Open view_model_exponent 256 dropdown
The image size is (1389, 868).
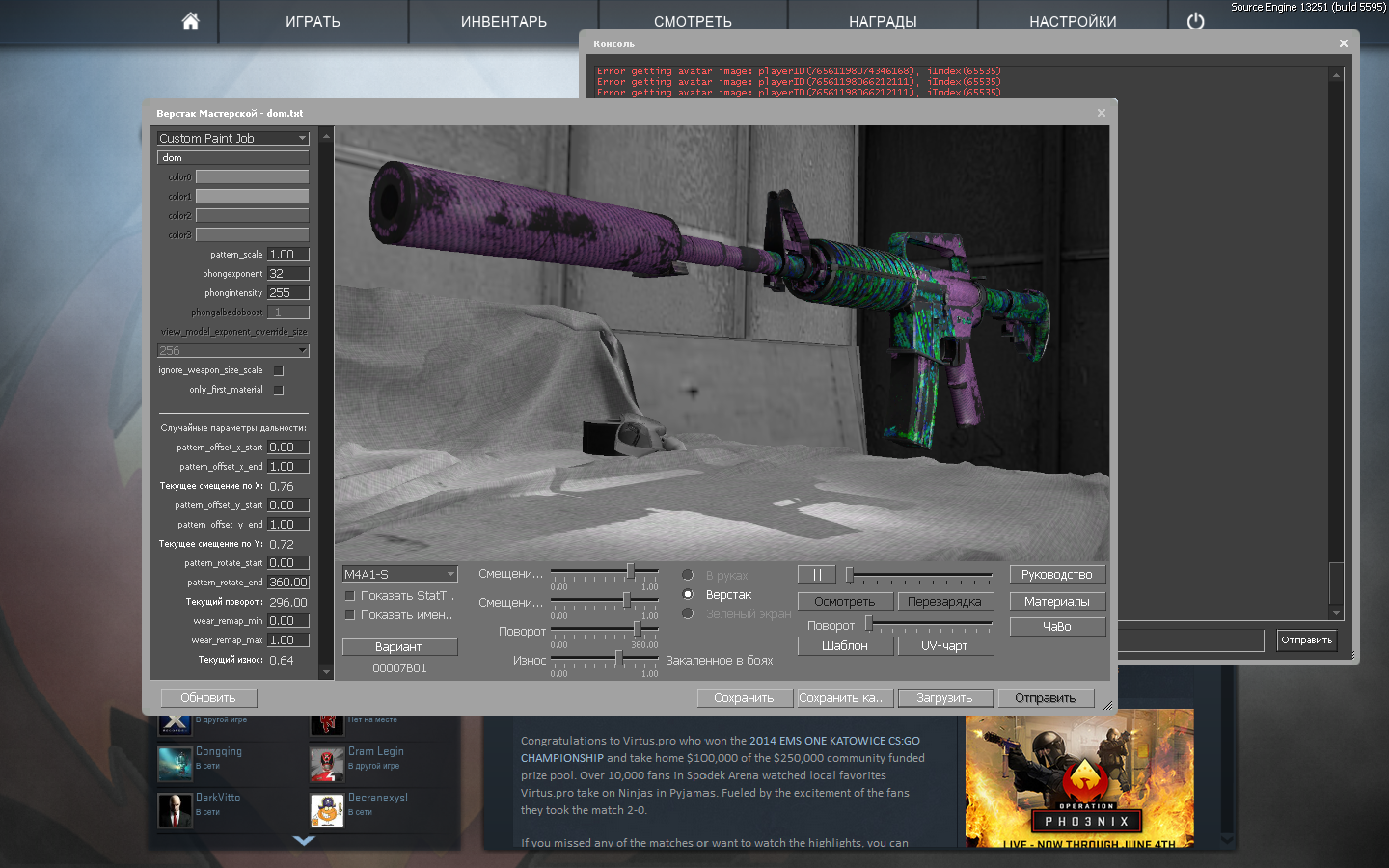click(233, 350)
